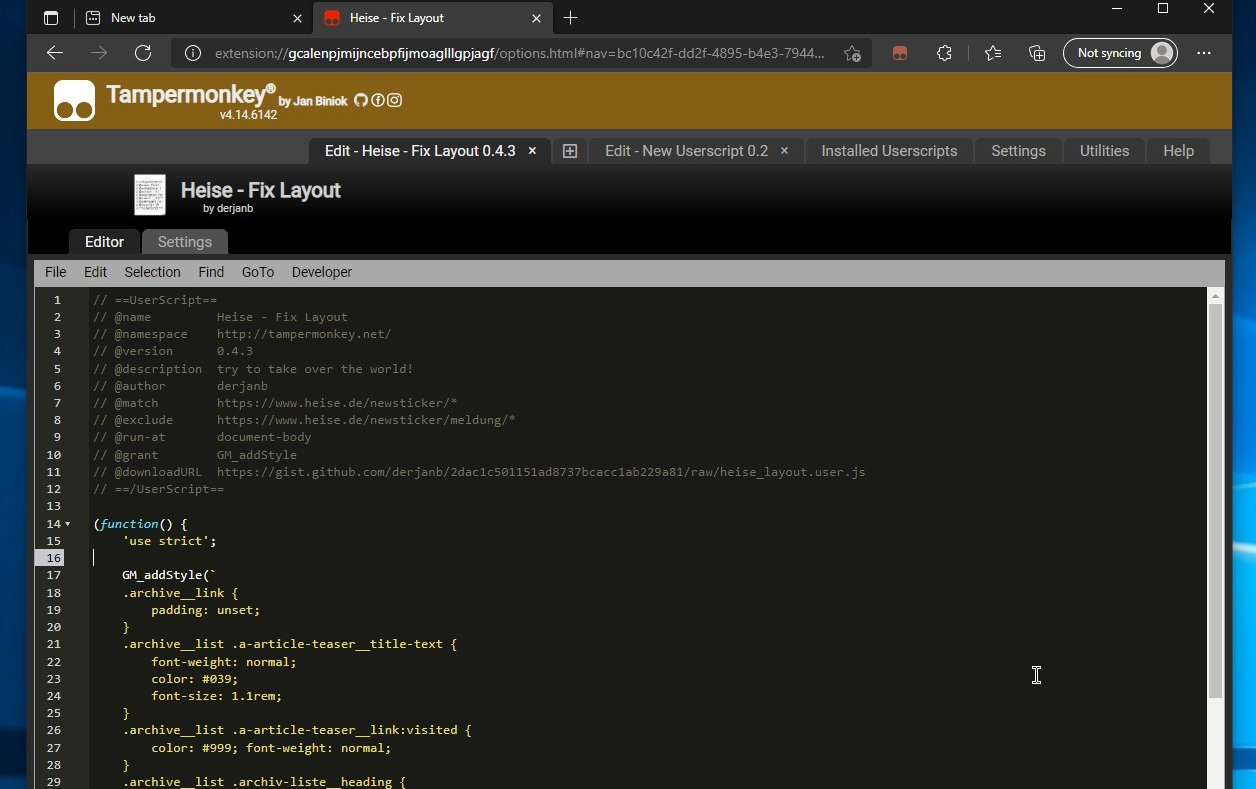Open the Favorites list icon

pyautogui.click(x=993, y=53)
